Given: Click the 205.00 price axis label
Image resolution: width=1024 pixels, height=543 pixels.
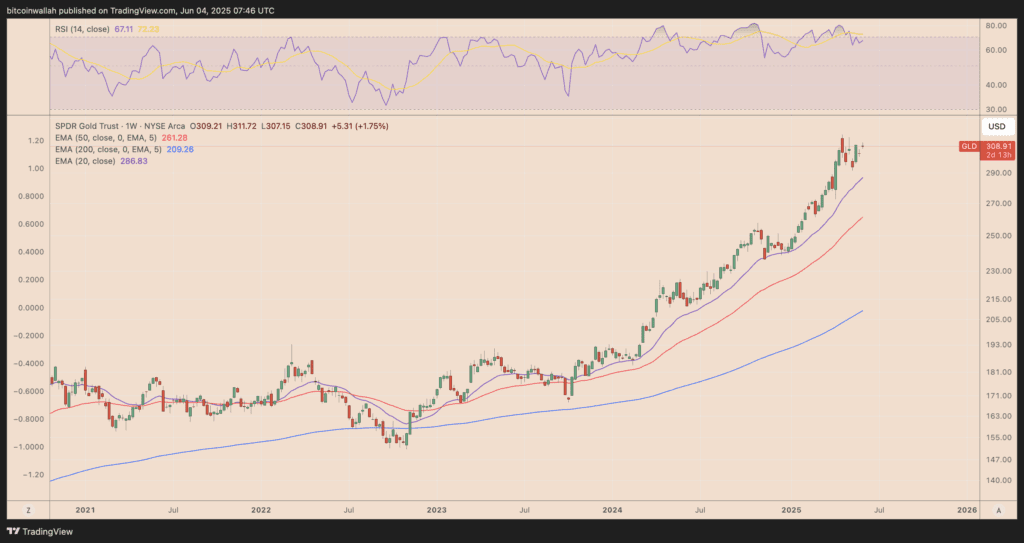Looking at the screenshot, I should coord(999,320).
